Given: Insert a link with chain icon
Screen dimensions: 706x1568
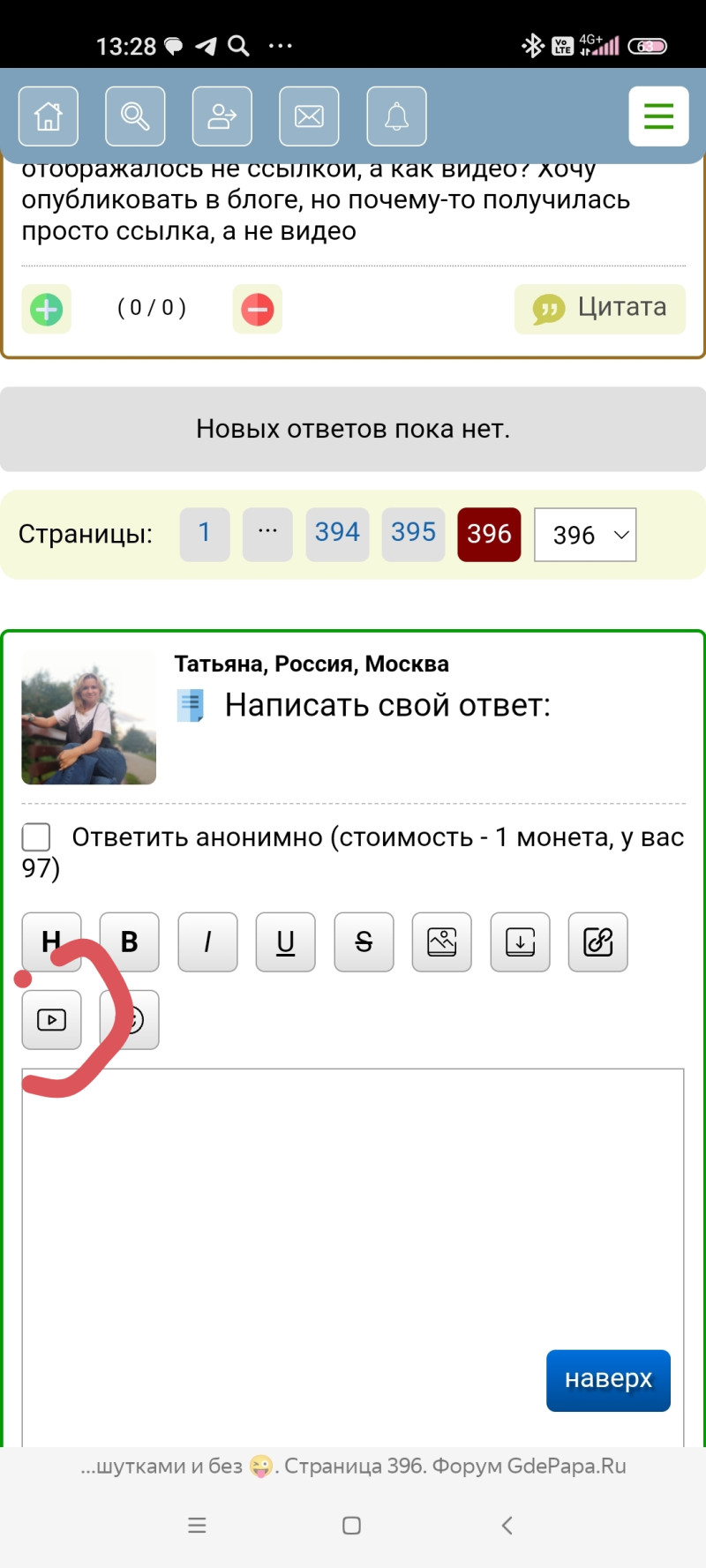Looking at the screenshot, I should (x=598, y=942).
